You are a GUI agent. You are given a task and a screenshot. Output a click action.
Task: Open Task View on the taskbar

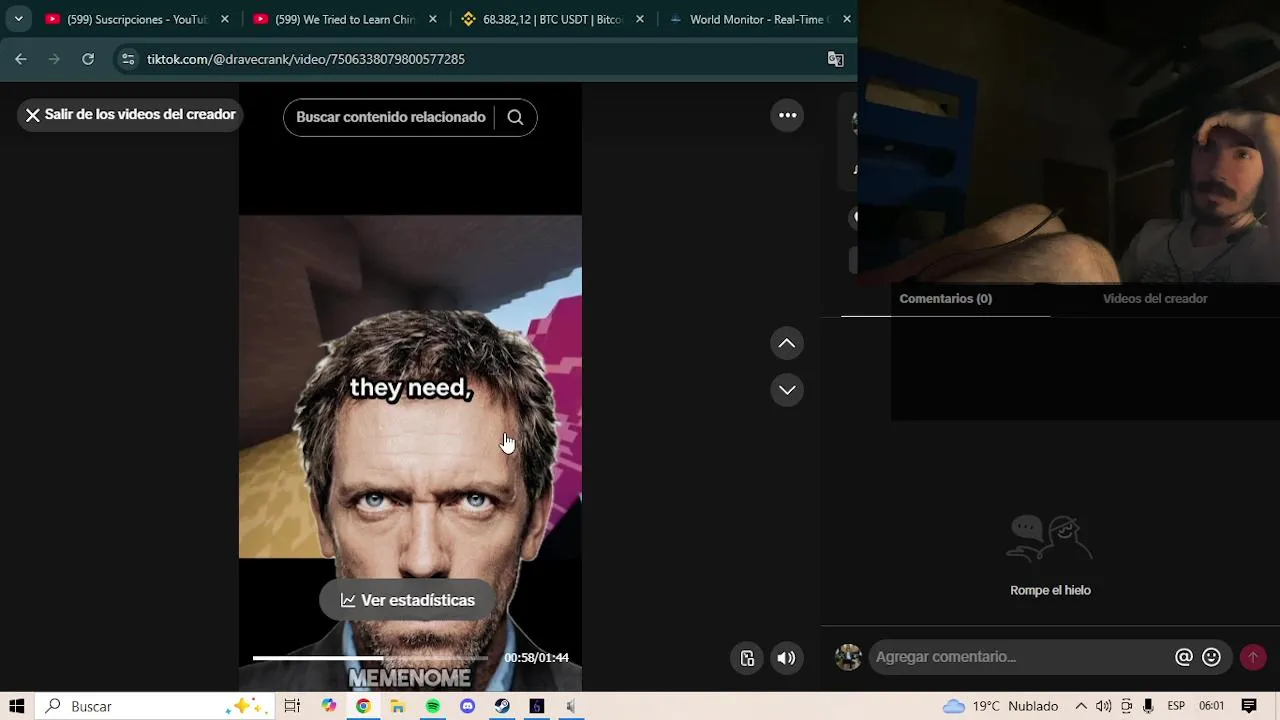tap(292, 706)
